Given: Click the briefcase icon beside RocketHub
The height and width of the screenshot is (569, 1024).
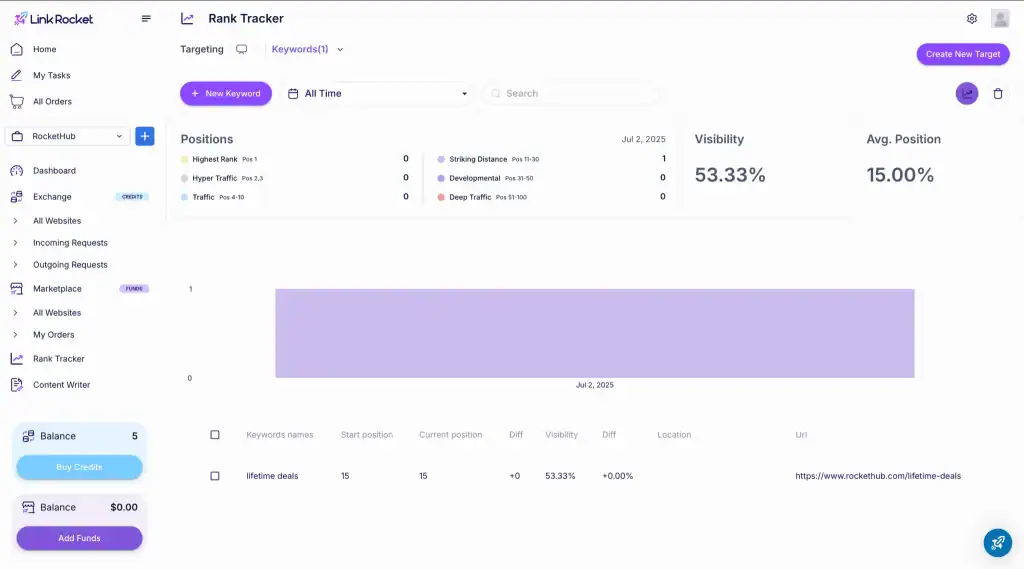Looking at the screenshot, I should tap(18, 136).
